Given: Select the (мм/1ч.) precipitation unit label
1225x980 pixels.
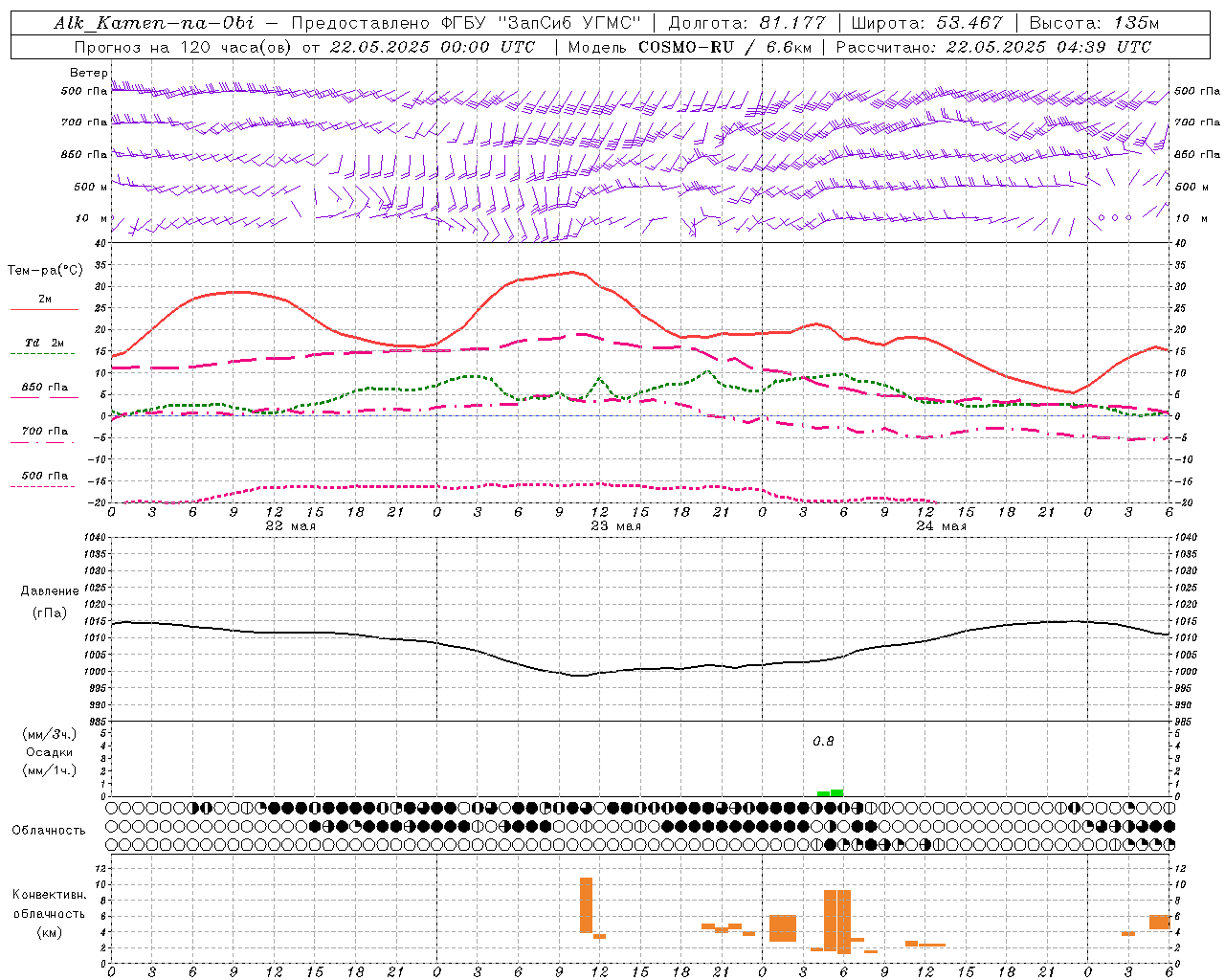Looking at the screenshot, I should [49, 770].
